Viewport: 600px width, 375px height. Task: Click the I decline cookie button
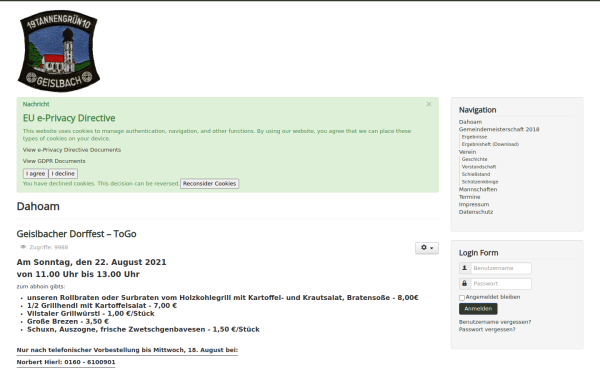click(x=63, y=174)
